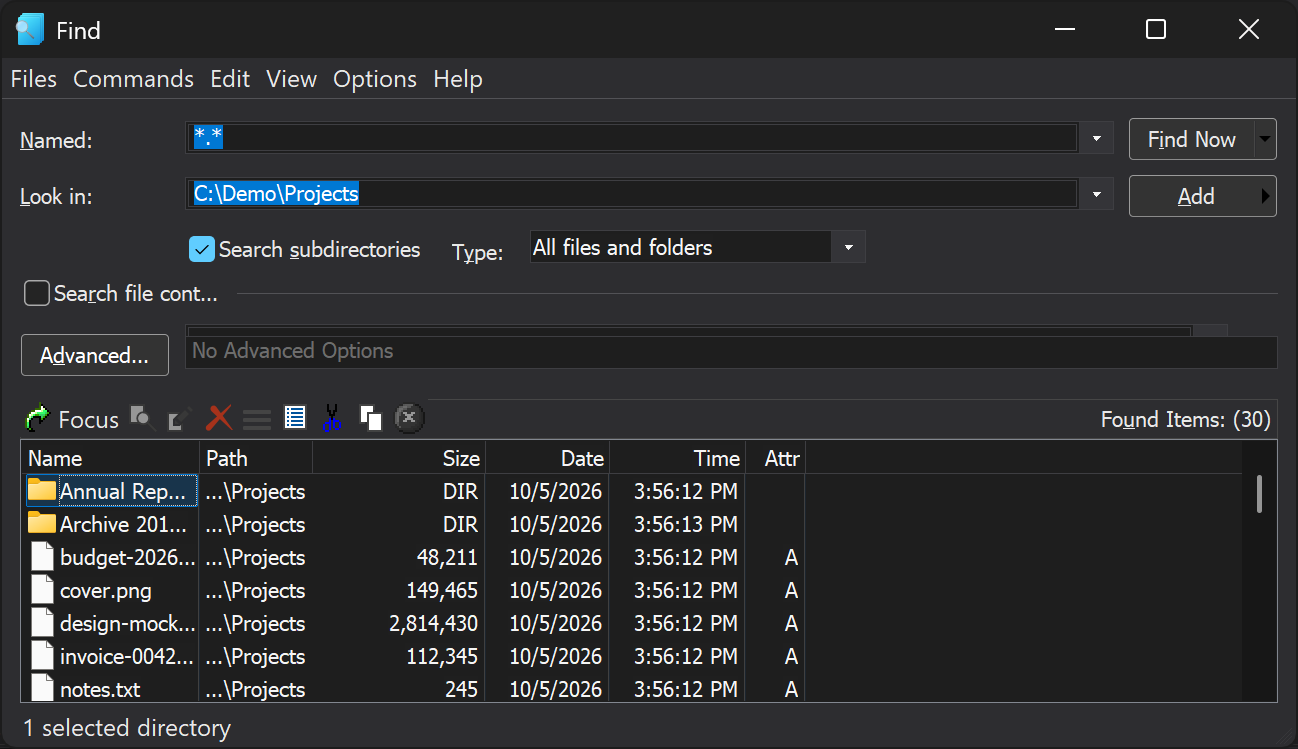Sort results by the Size column header
The height and width of the screenshot is (749, 1298).
(x=399, y=458)
